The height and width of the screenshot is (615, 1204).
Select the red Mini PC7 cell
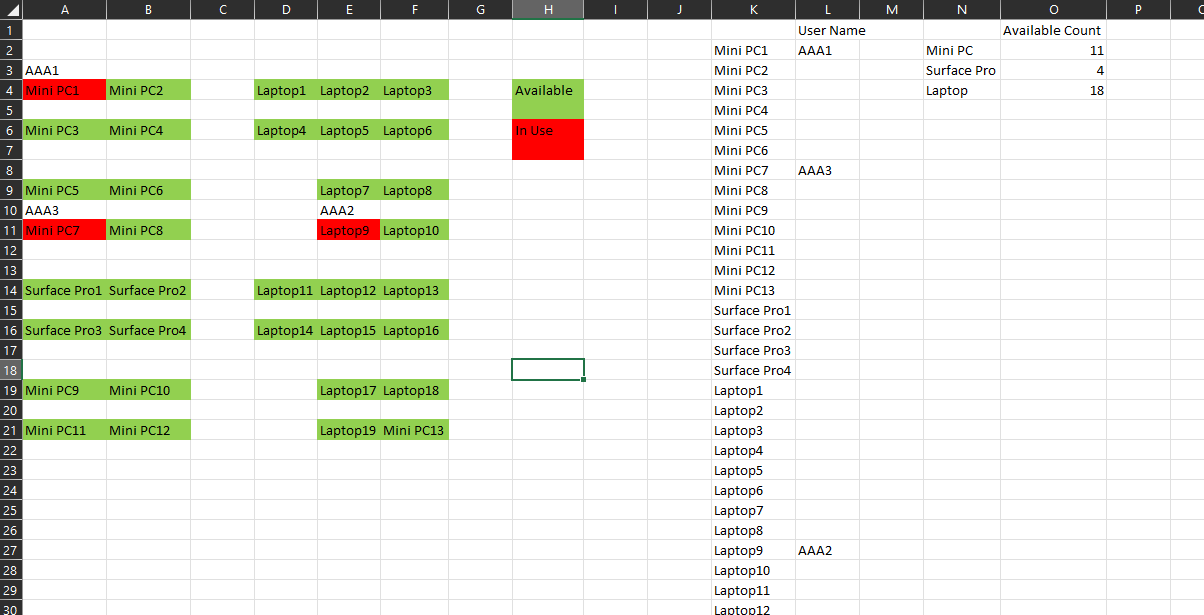(x=64, y=230)
